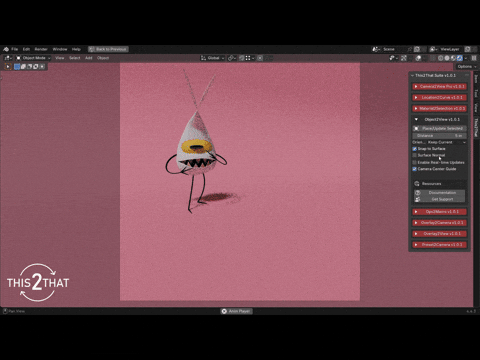
Task: Open the editor type selector
Action: (8, 58)
